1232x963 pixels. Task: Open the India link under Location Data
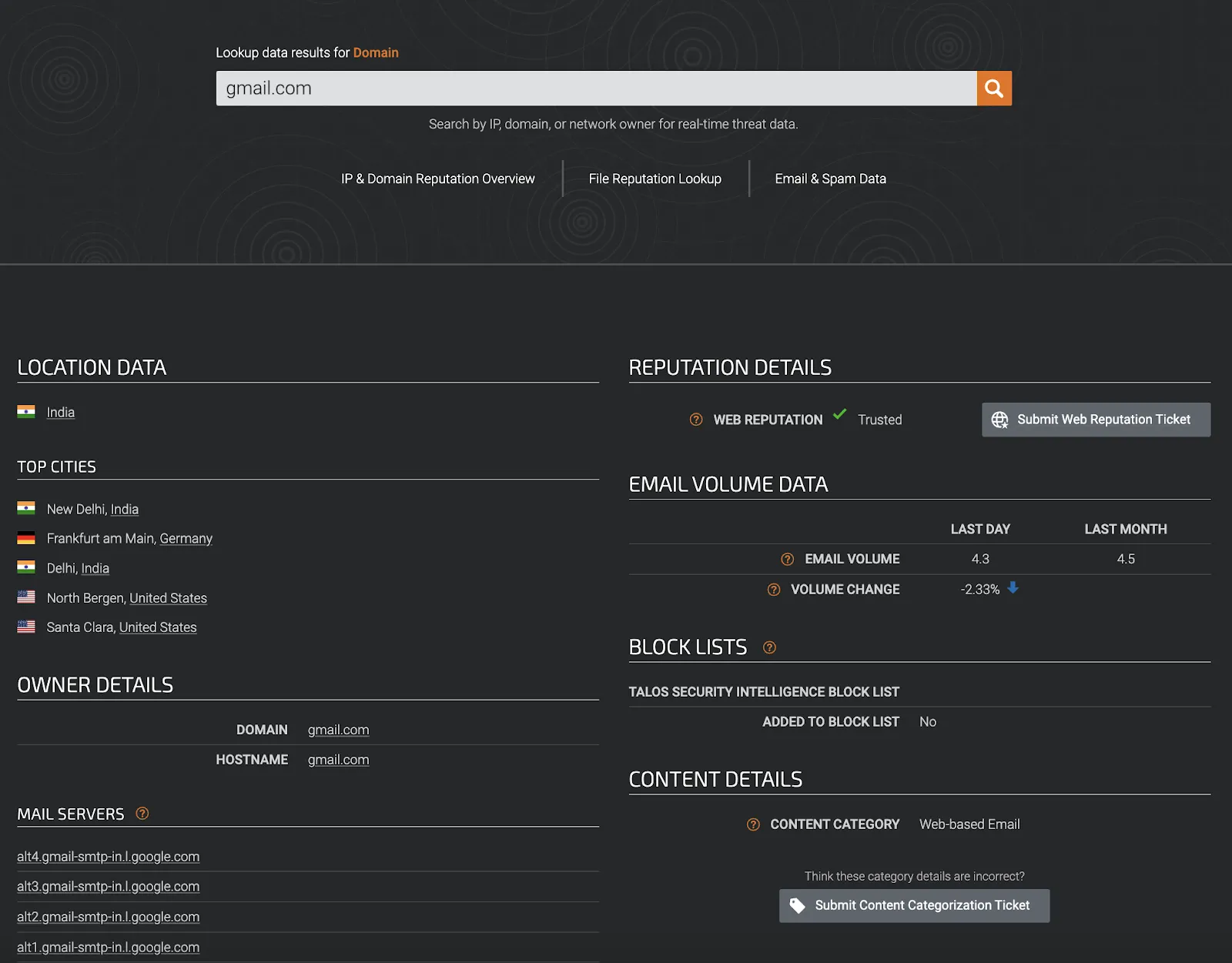click(x=61, y=413)
